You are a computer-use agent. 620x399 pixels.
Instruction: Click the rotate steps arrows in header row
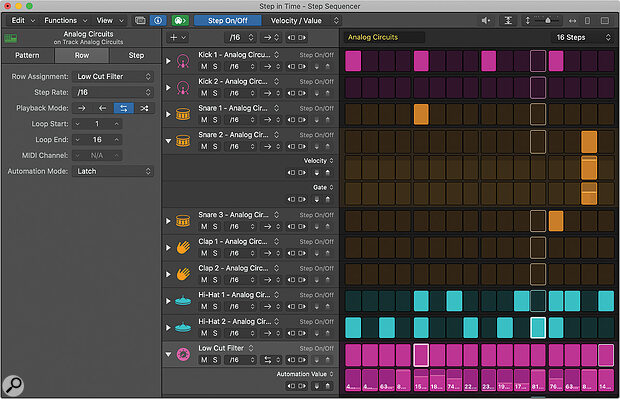click(x=297, y=38)
